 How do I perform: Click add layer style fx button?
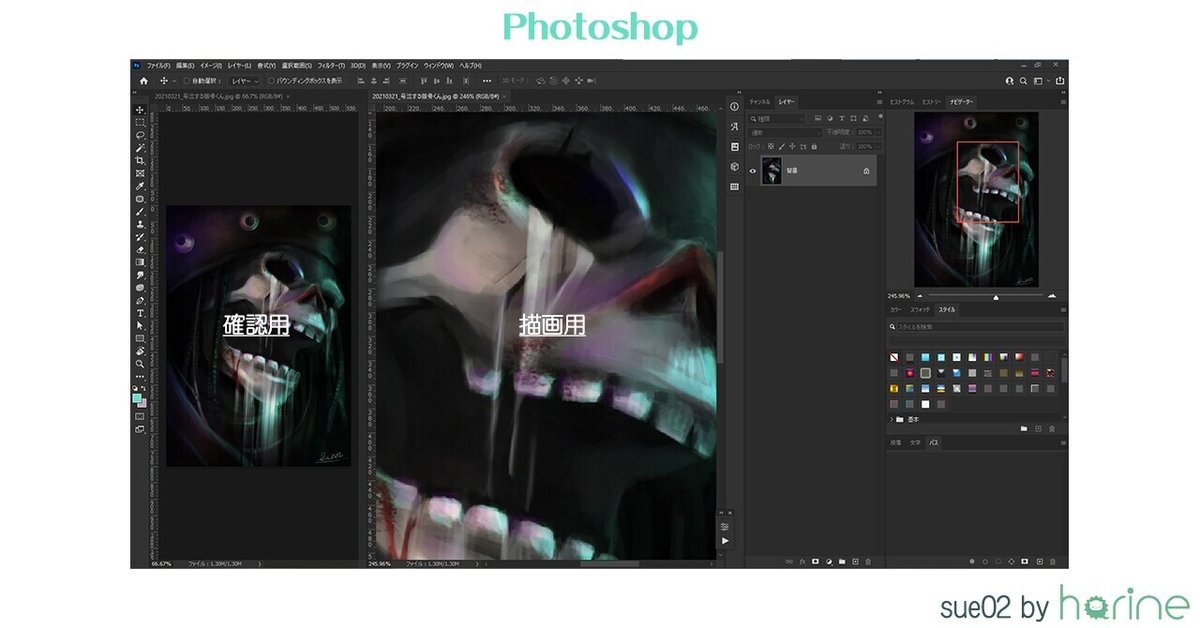pyautogui.click(x=802, y=561)
